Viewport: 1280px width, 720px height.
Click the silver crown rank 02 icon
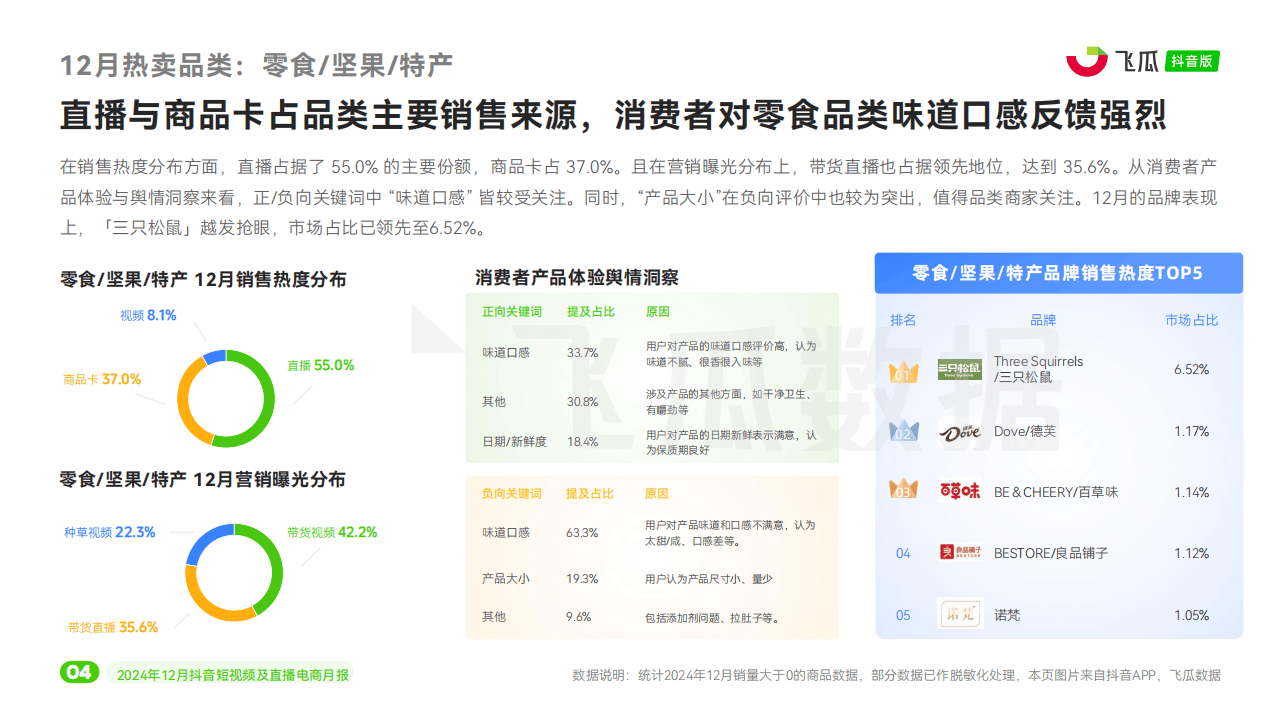903,432
